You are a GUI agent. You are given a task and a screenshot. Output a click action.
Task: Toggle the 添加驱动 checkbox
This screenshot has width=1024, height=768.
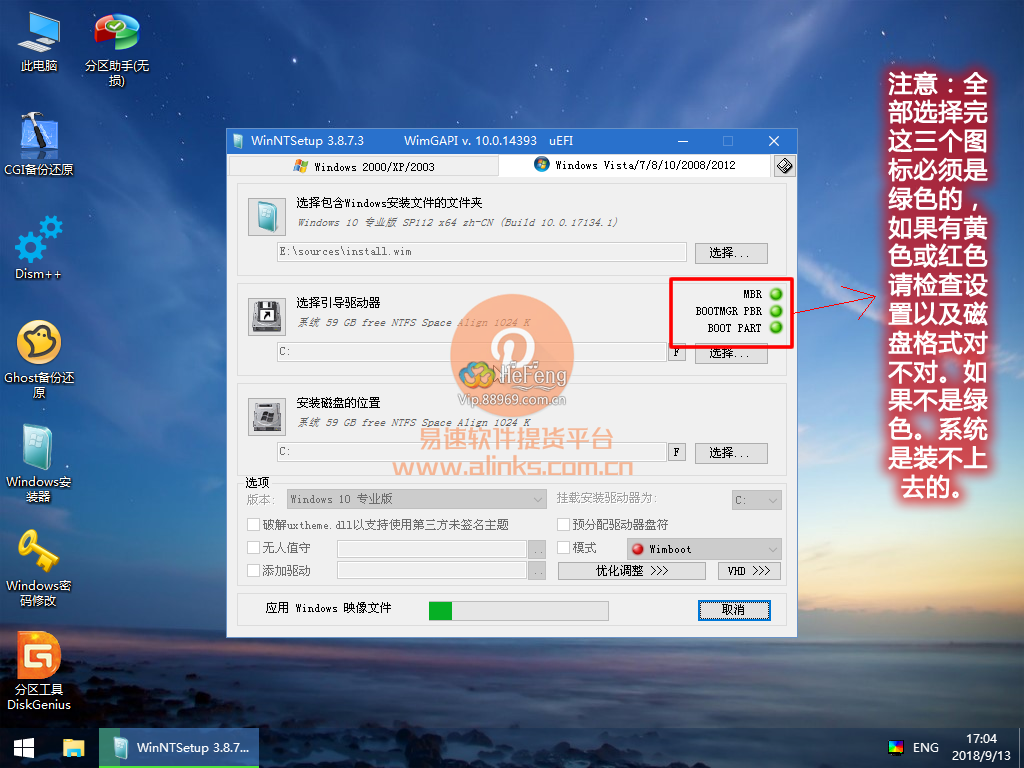click(253, 570)
